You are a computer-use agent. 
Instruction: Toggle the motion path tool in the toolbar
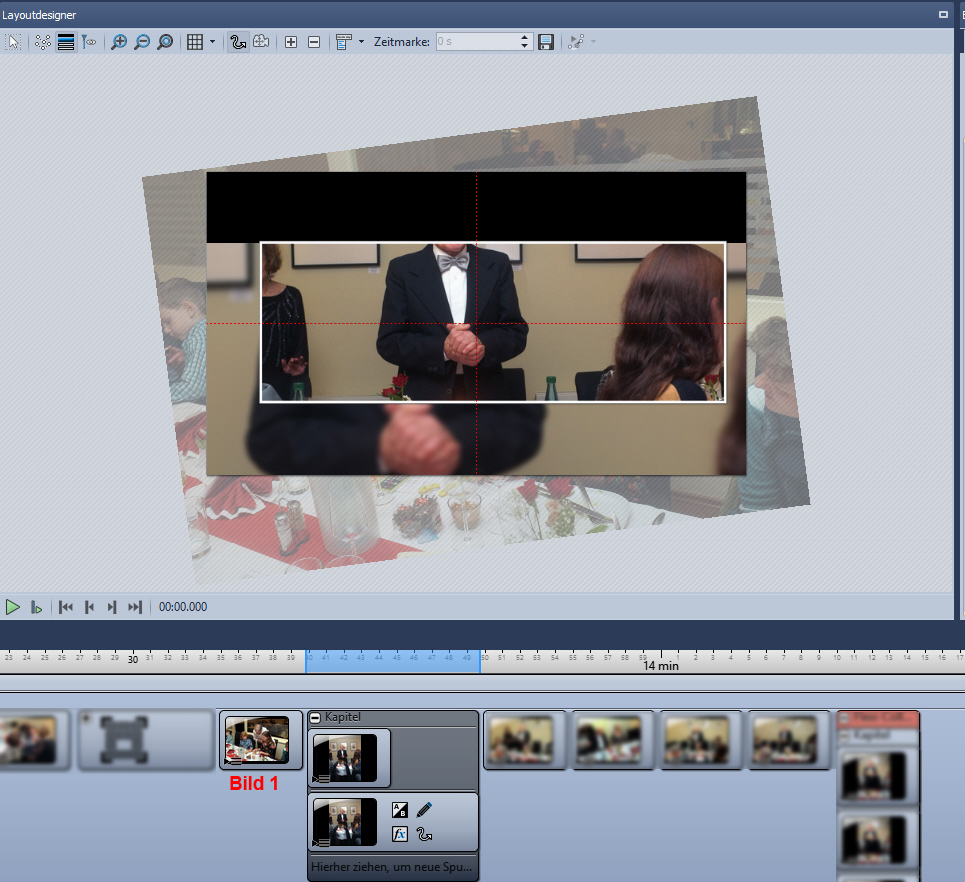click(238, 42)
